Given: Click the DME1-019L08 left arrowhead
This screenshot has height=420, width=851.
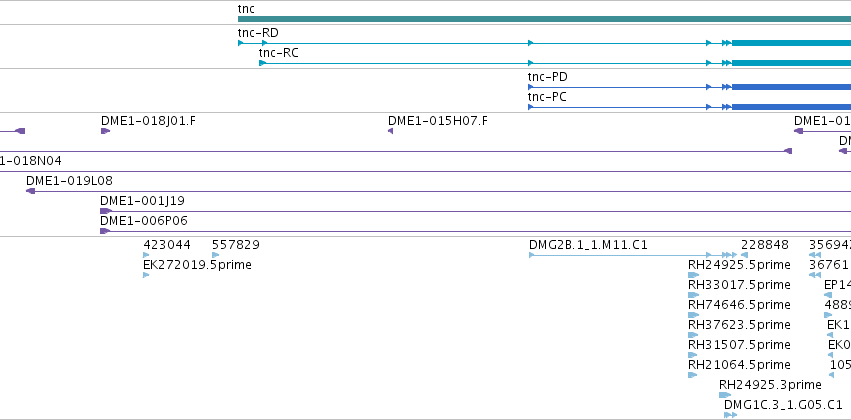Looking at the screenshot, I should [30, 191].
